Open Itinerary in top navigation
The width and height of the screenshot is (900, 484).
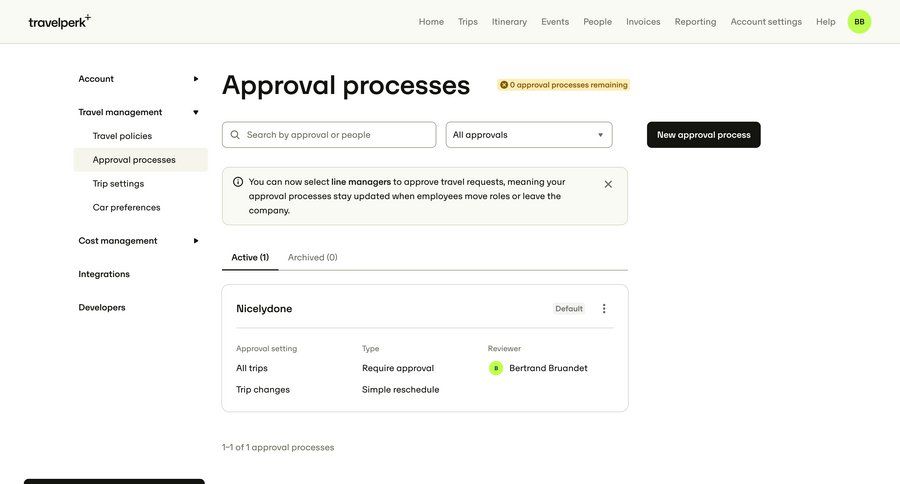[509, 22]
